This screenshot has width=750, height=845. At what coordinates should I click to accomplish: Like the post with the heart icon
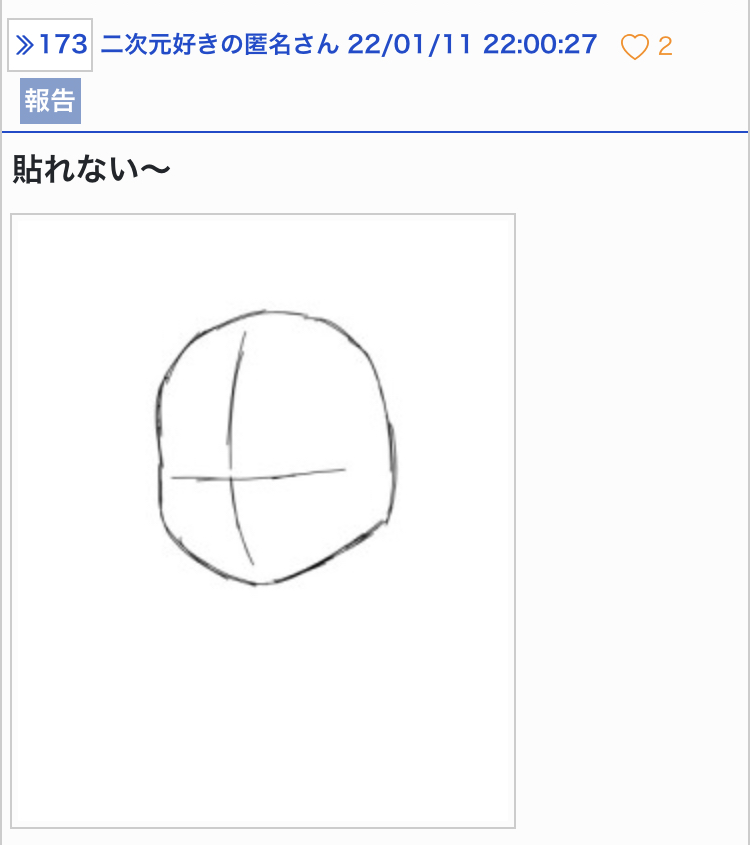click(635, 46)
